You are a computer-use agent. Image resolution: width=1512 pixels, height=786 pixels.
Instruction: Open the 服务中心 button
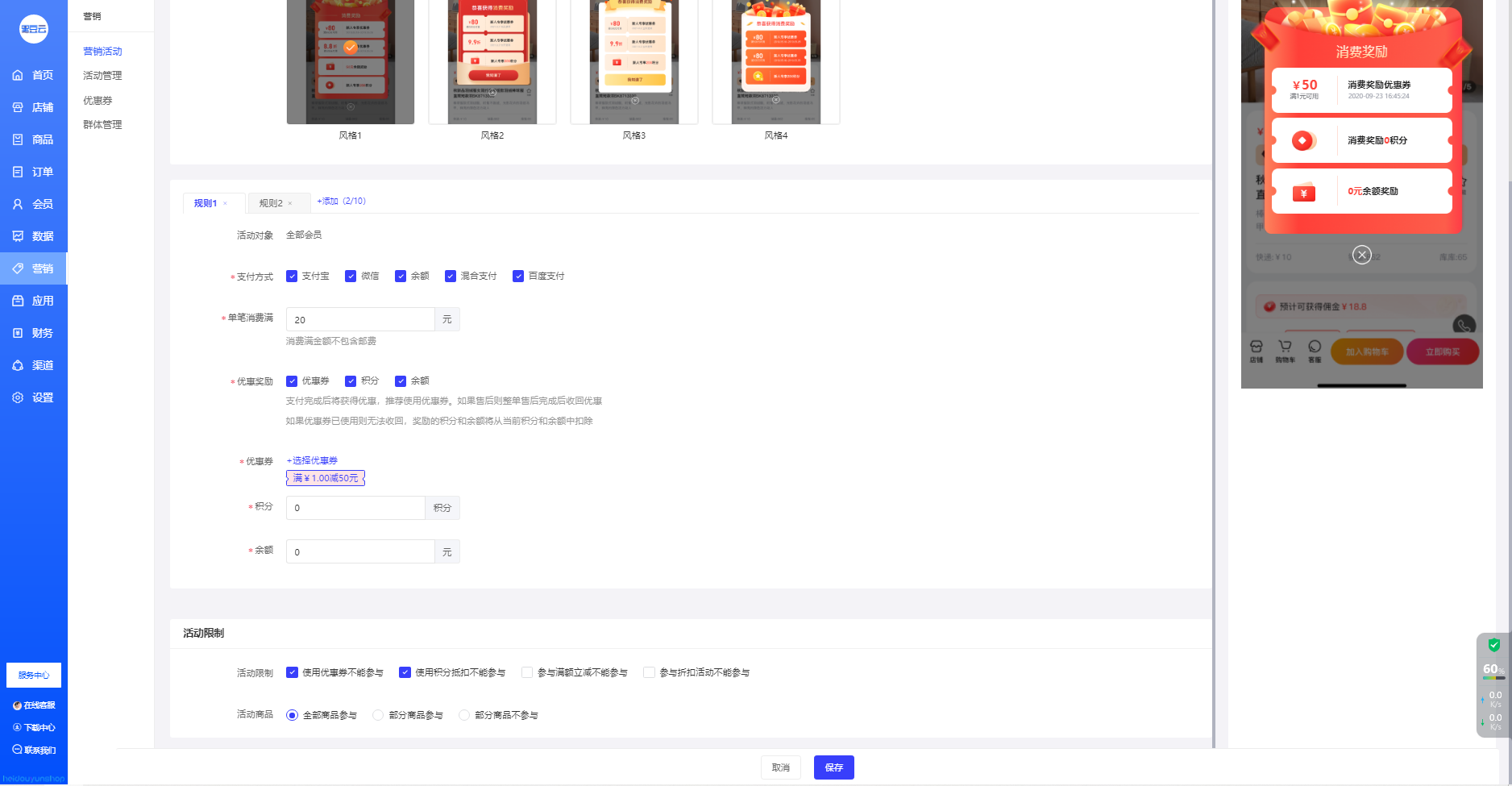34,676
